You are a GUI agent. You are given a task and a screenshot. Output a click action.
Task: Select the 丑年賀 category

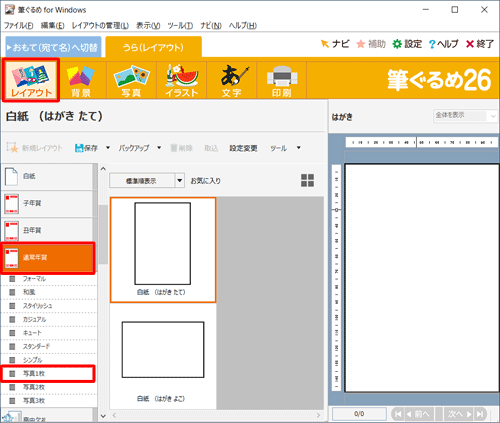pos(47,230)
